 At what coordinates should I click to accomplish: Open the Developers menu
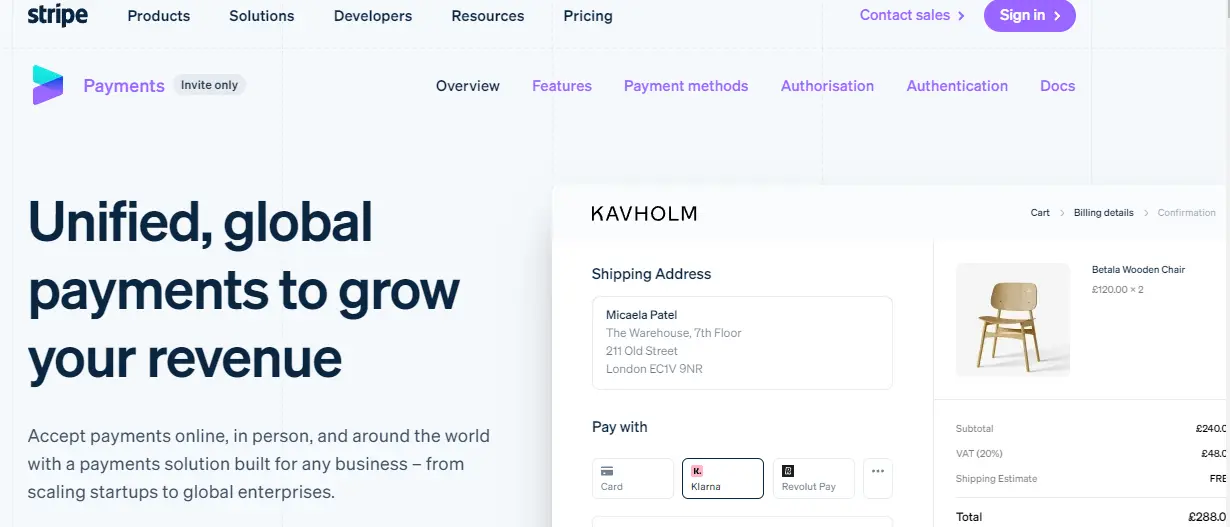click(x=373, y=16)
